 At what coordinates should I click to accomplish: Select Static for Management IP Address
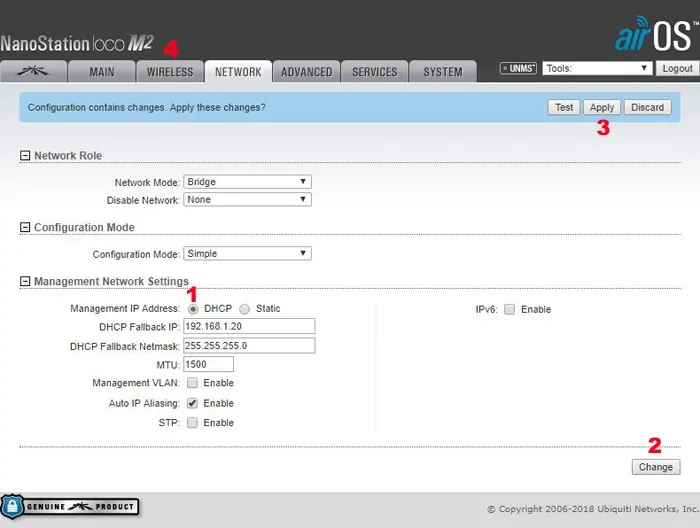coord(244,309)
